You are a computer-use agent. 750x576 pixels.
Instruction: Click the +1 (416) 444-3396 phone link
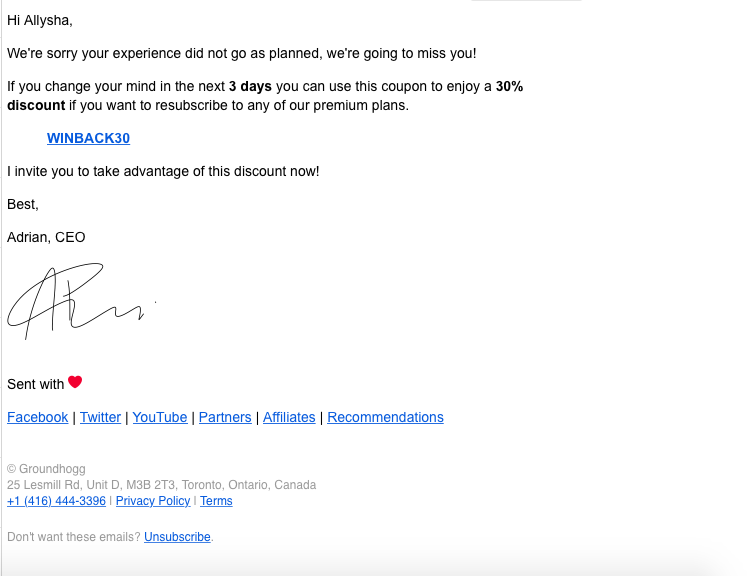[x=56, y=501]
